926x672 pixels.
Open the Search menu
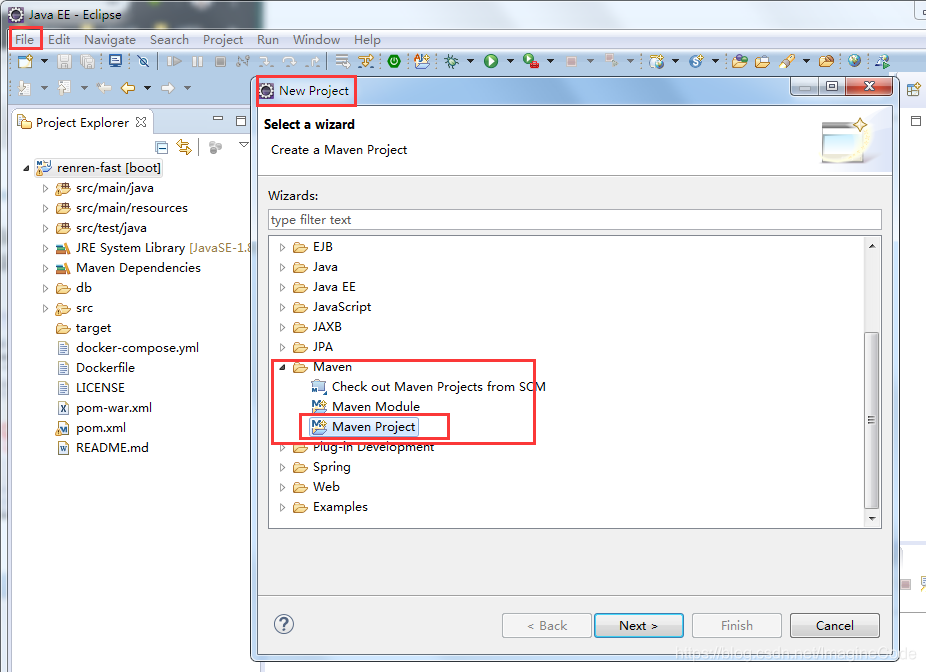[169, 40]
